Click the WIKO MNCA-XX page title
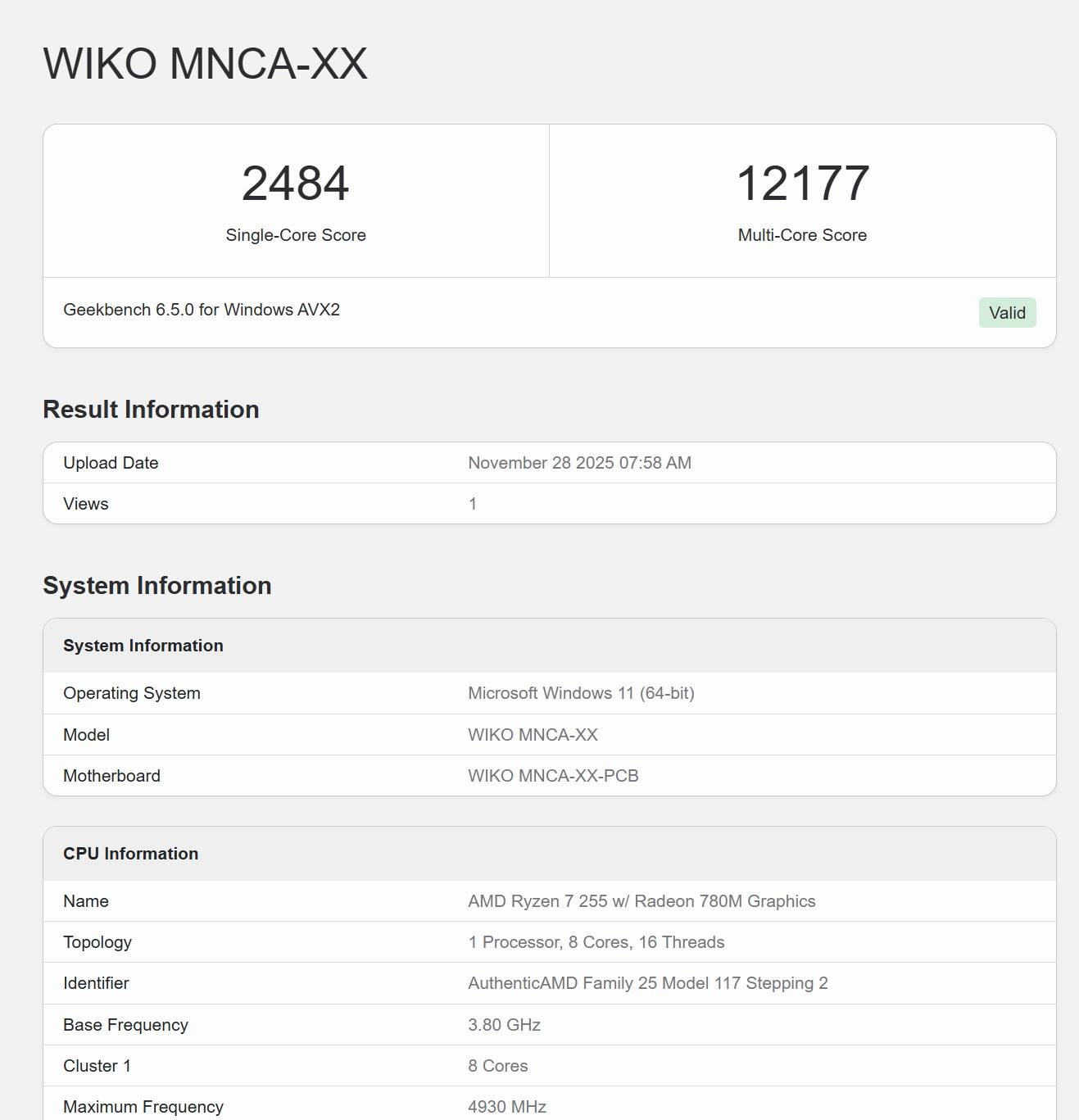 [205, 64]
